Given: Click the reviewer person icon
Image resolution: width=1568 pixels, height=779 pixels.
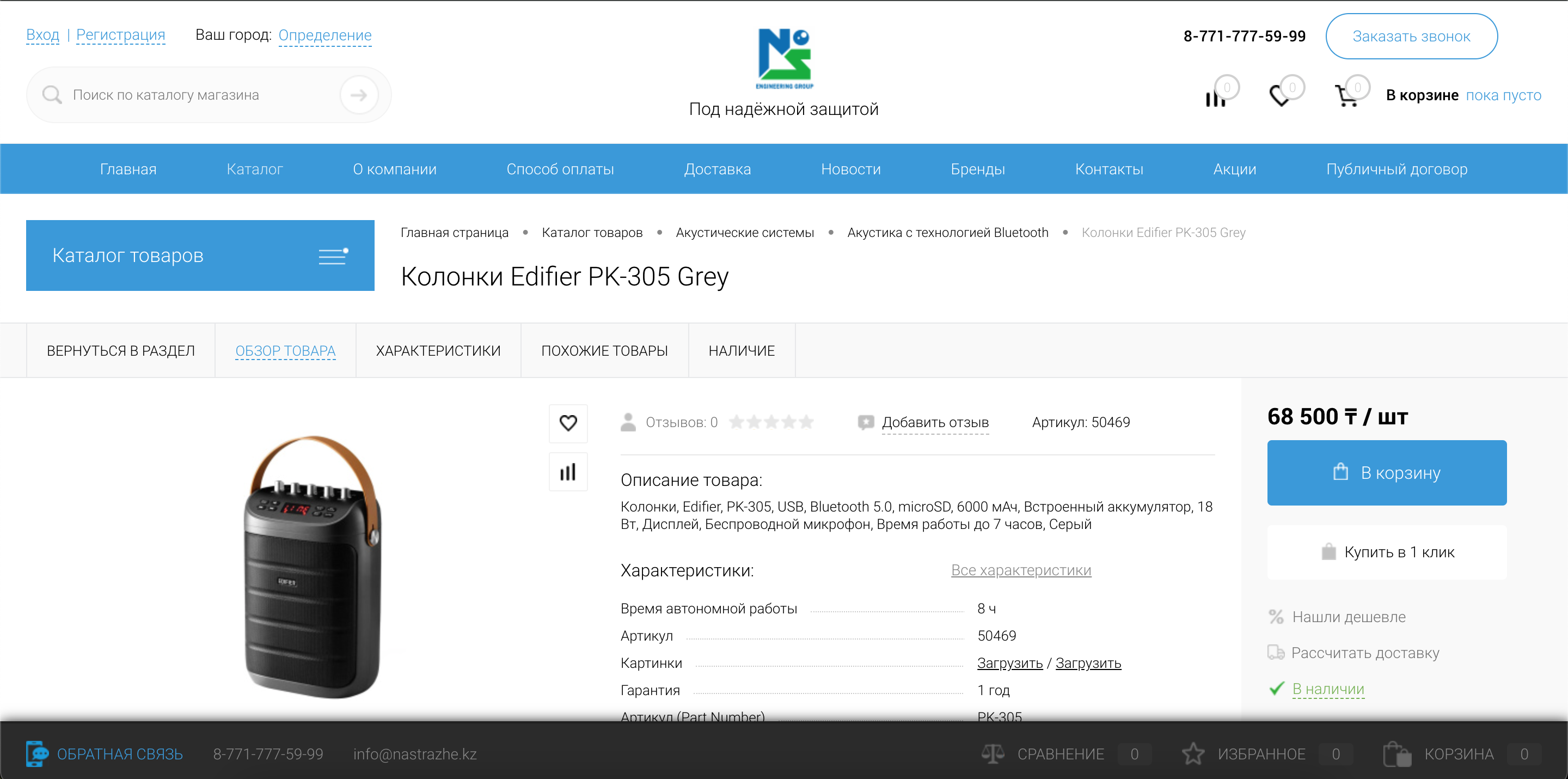Looking at the screenshot, I should [x=628, y=422].
